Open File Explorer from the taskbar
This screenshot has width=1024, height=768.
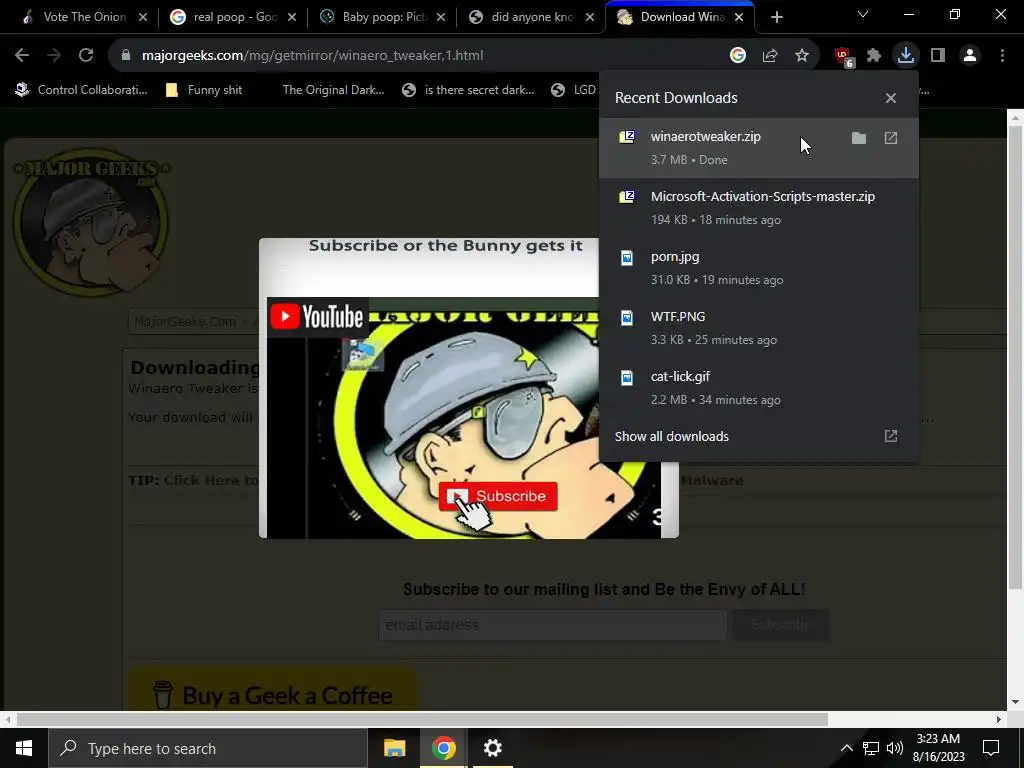tap(394, 748)
